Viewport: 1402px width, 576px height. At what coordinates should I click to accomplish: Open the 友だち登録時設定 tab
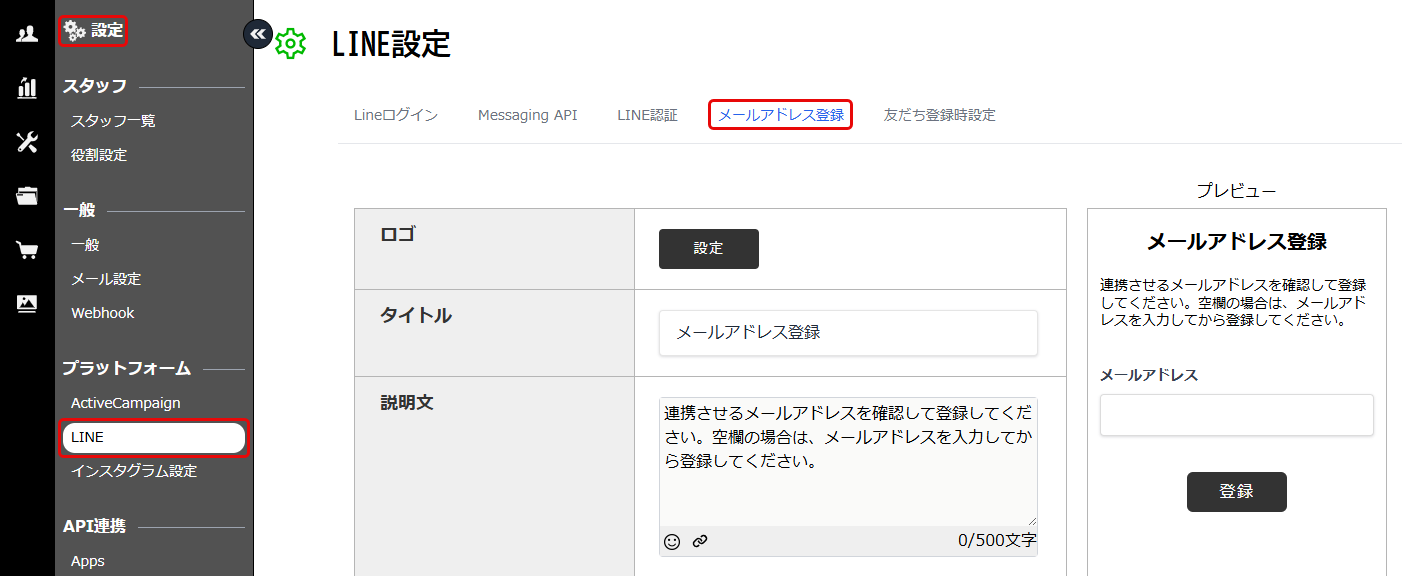point(938,114)
